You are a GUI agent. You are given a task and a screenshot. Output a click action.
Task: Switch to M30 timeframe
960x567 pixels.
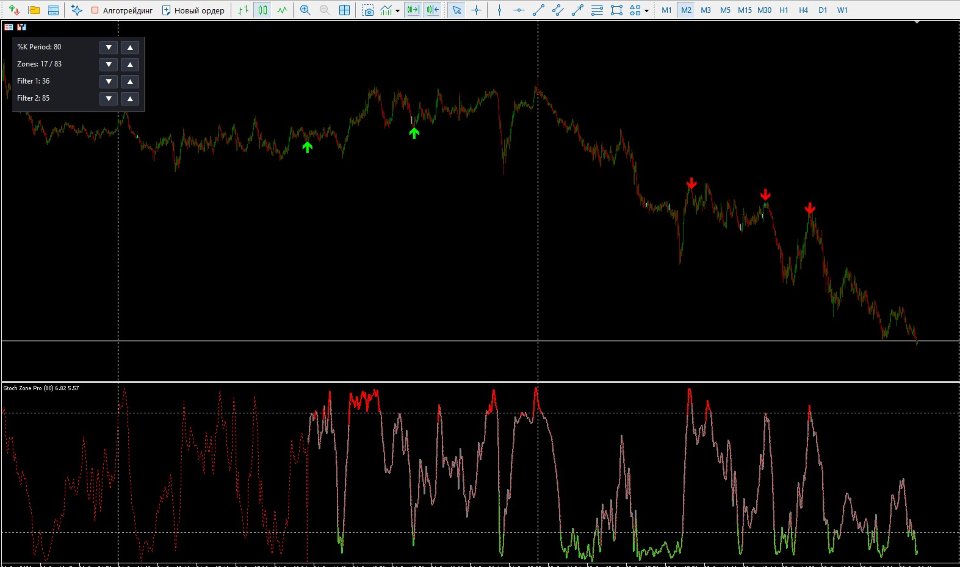pyautogui.click(x=764, y=10)
